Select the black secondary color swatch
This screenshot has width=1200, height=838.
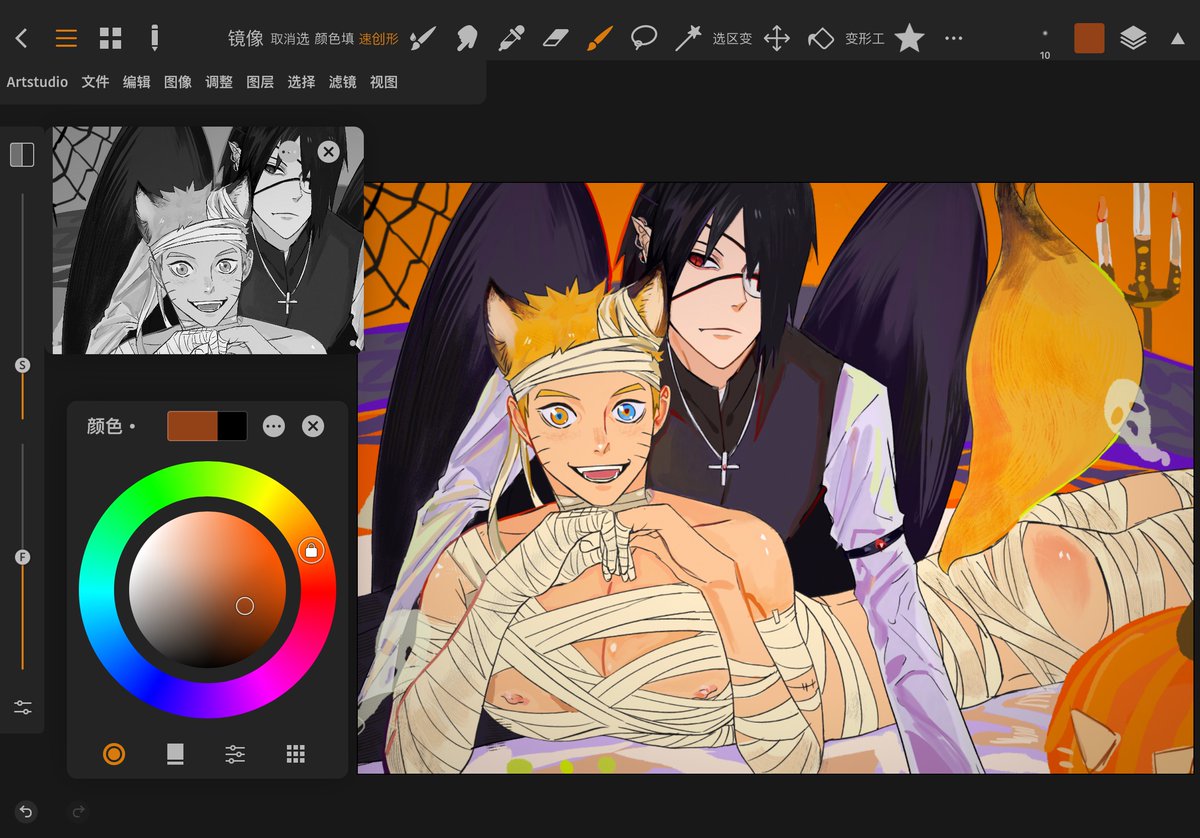(x=233, y=426)
